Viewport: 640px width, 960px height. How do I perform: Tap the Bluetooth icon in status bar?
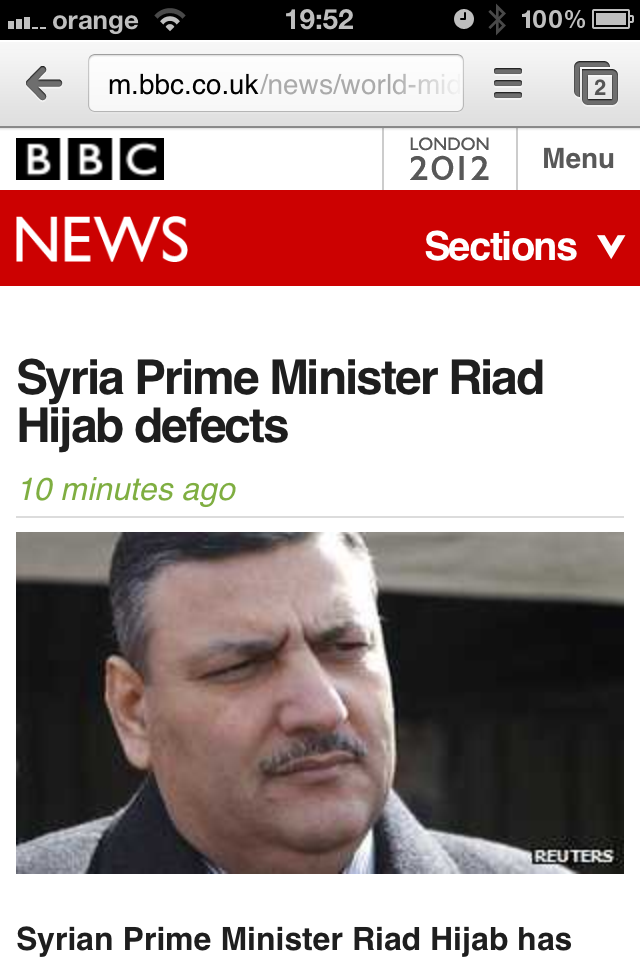coord(497,20)
